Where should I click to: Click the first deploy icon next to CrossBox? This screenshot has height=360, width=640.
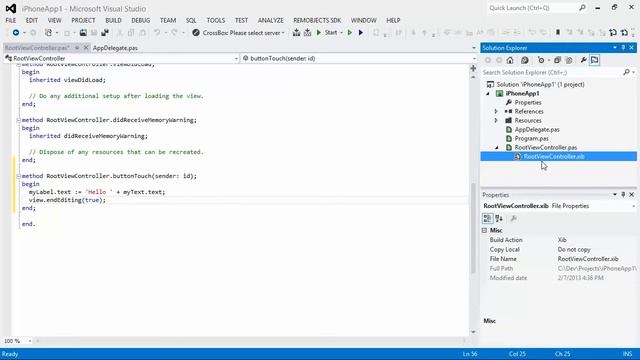(x=296, y=33)
